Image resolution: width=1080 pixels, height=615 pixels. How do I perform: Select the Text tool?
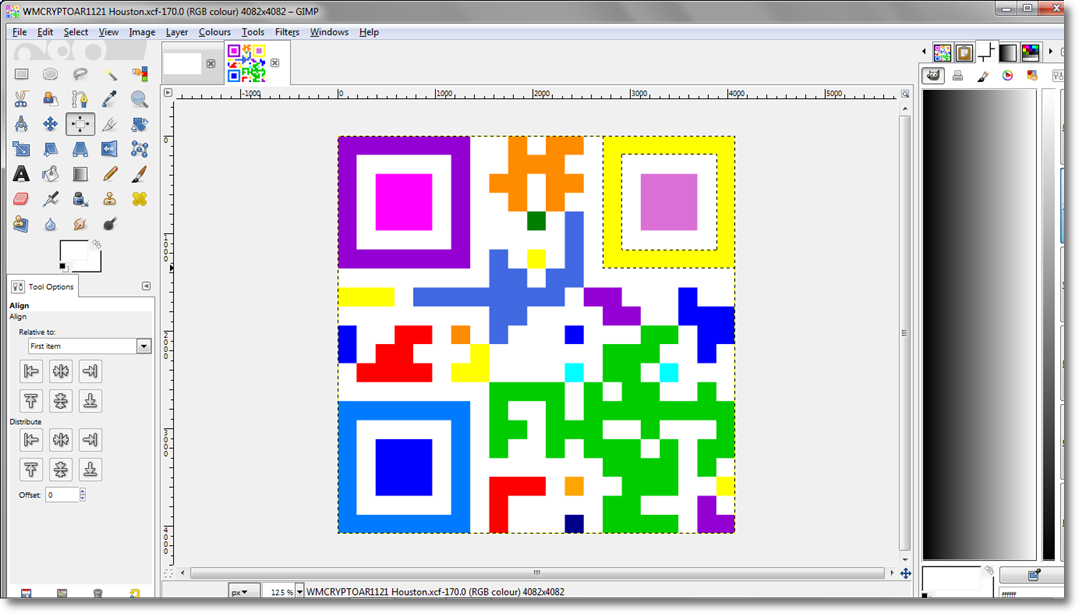(21, 174)
